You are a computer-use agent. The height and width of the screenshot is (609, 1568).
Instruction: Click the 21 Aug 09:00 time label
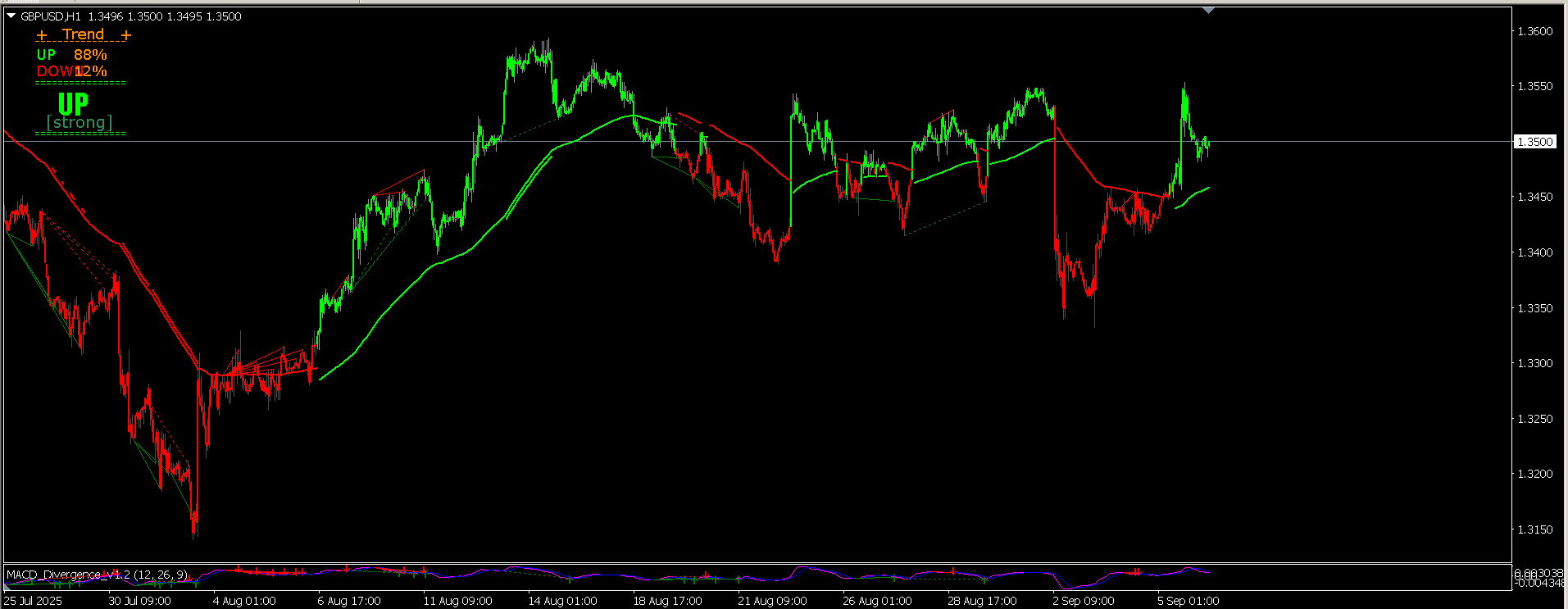tap(772, 601)
